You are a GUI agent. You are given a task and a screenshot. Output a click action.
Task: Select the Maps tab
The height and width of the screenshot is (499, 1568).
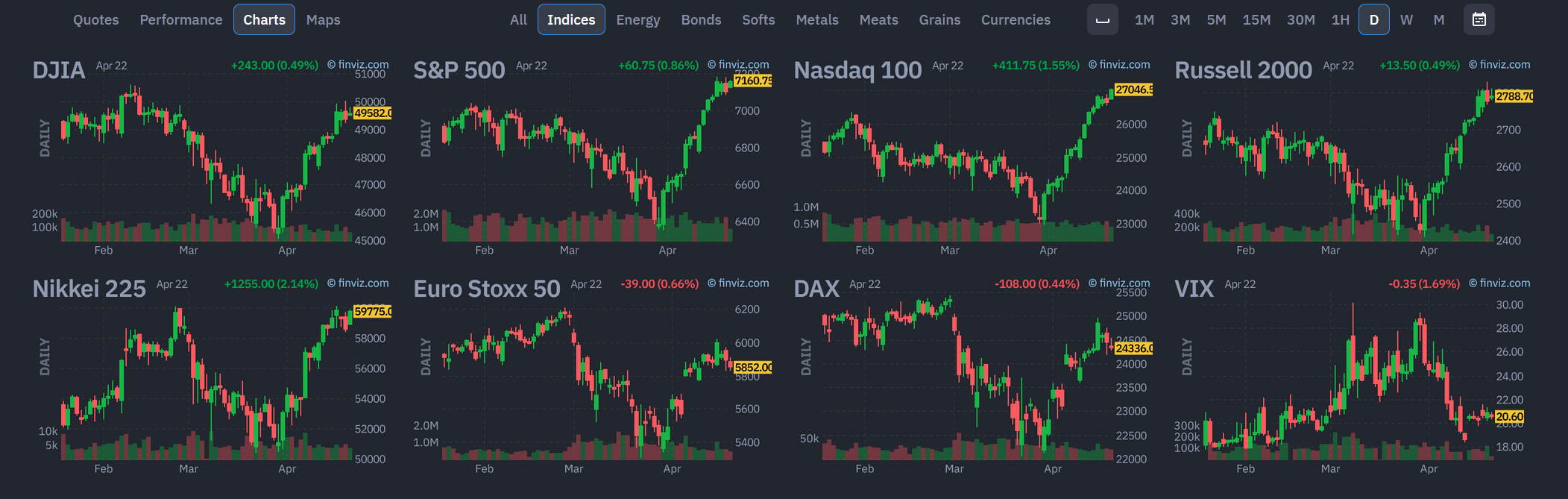click(324, 19)
